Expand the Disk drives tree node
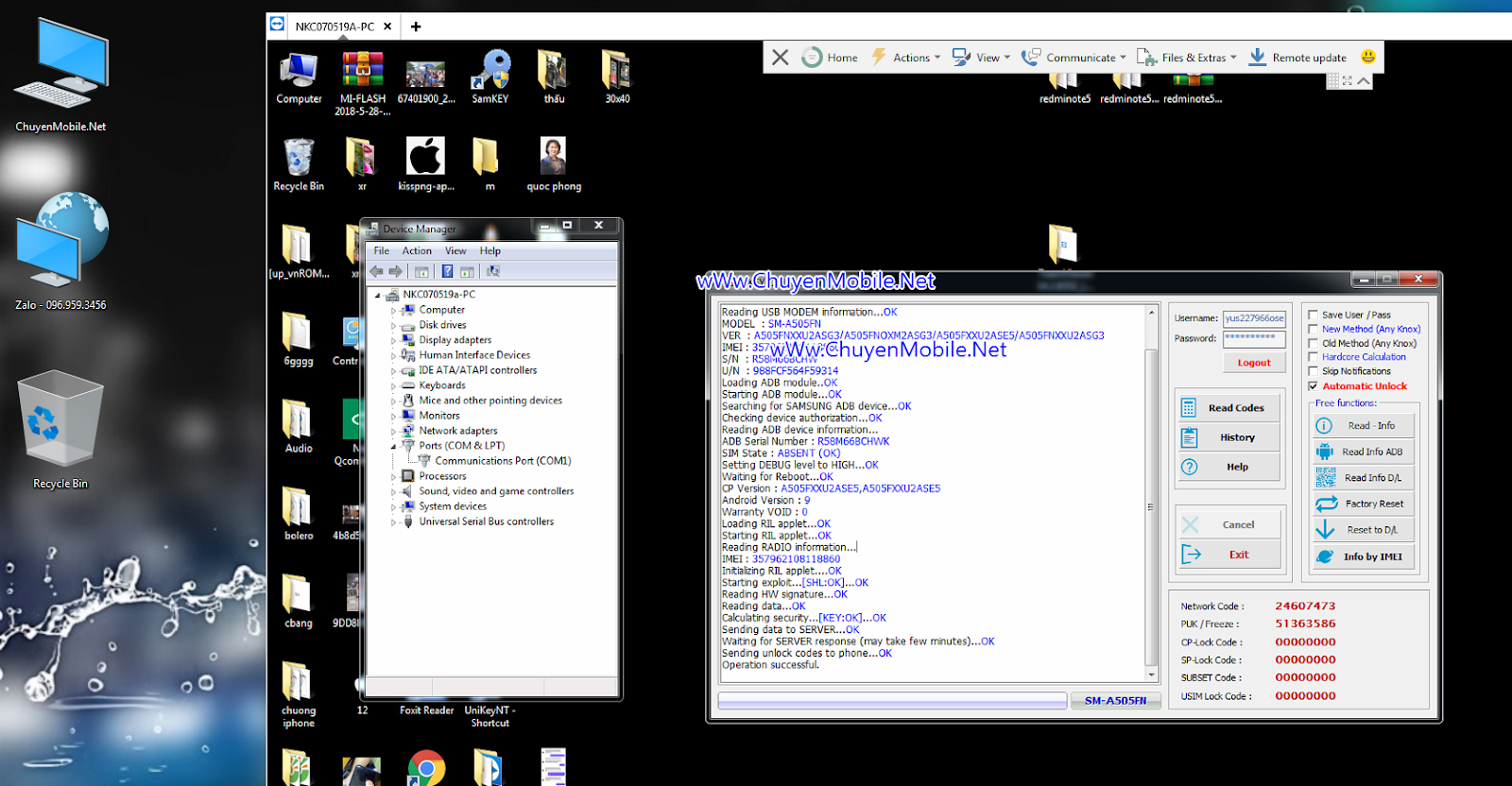The height and width of the screenshot is (786, 1512). click(394, 325)
